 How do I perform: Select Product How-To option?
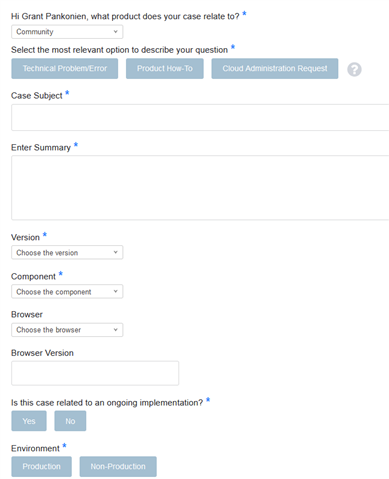tap(165, 69)
